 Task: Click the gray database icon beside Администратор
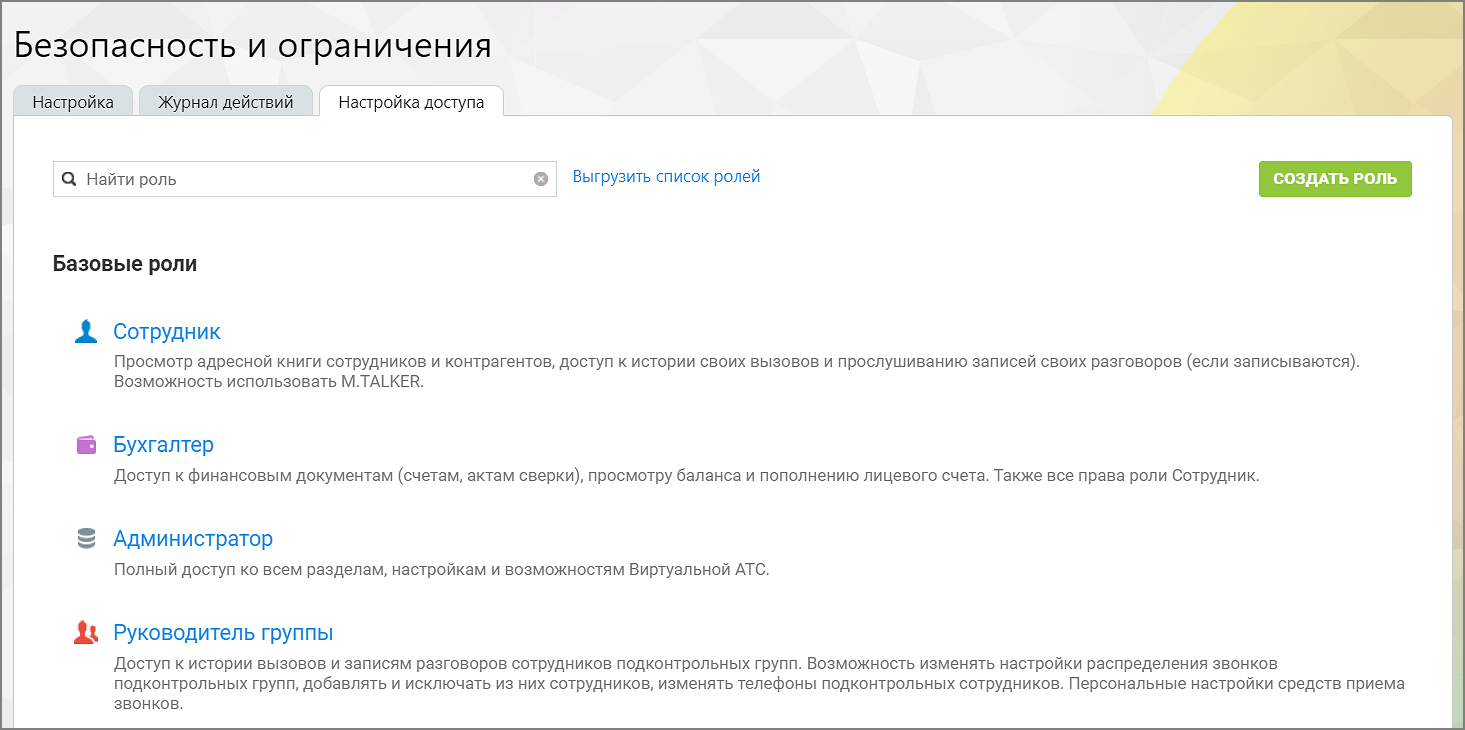[86, 539]
